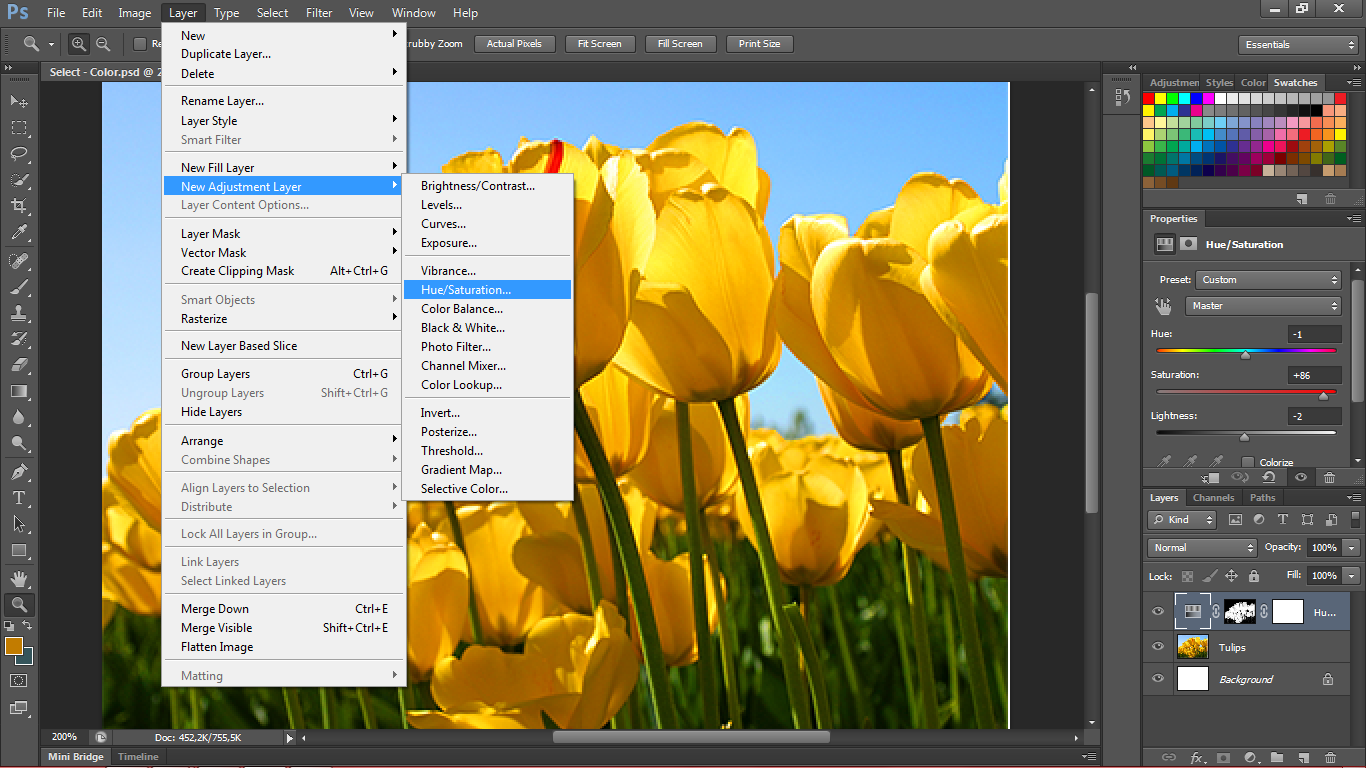Select the Pen tool
1366x768 pixels.
19,471
